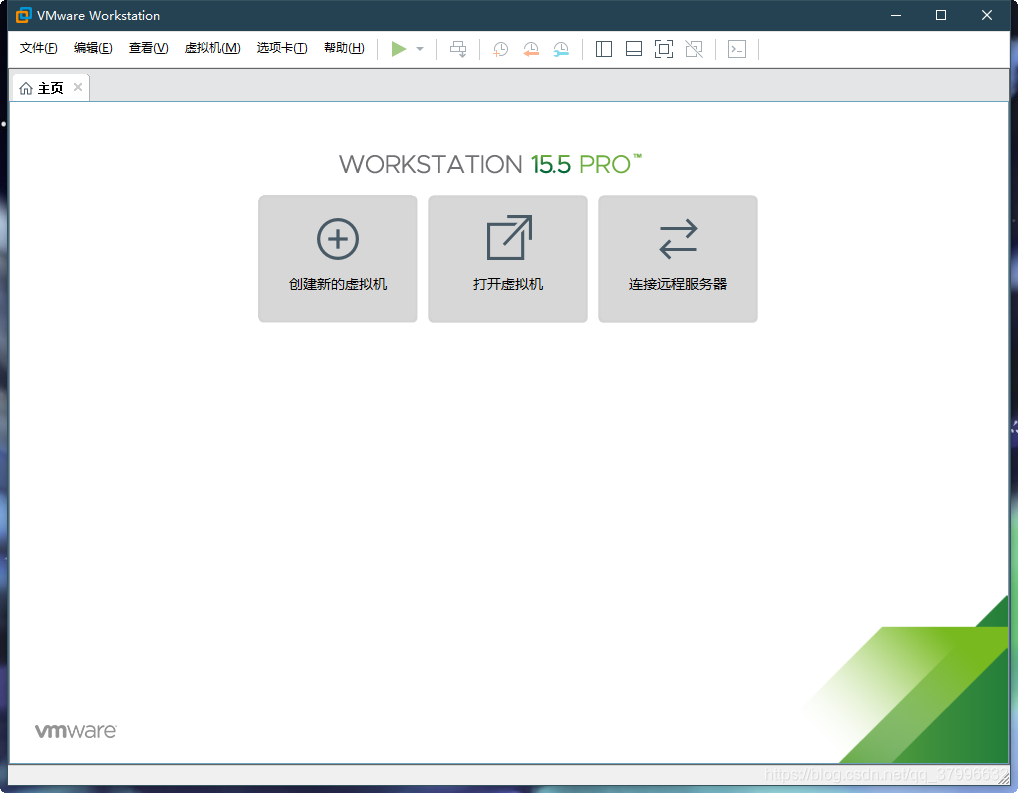This screenshot has height=793, width=1018.
Task: Select the 主页 home tab
Action: (x=51, y=88)
